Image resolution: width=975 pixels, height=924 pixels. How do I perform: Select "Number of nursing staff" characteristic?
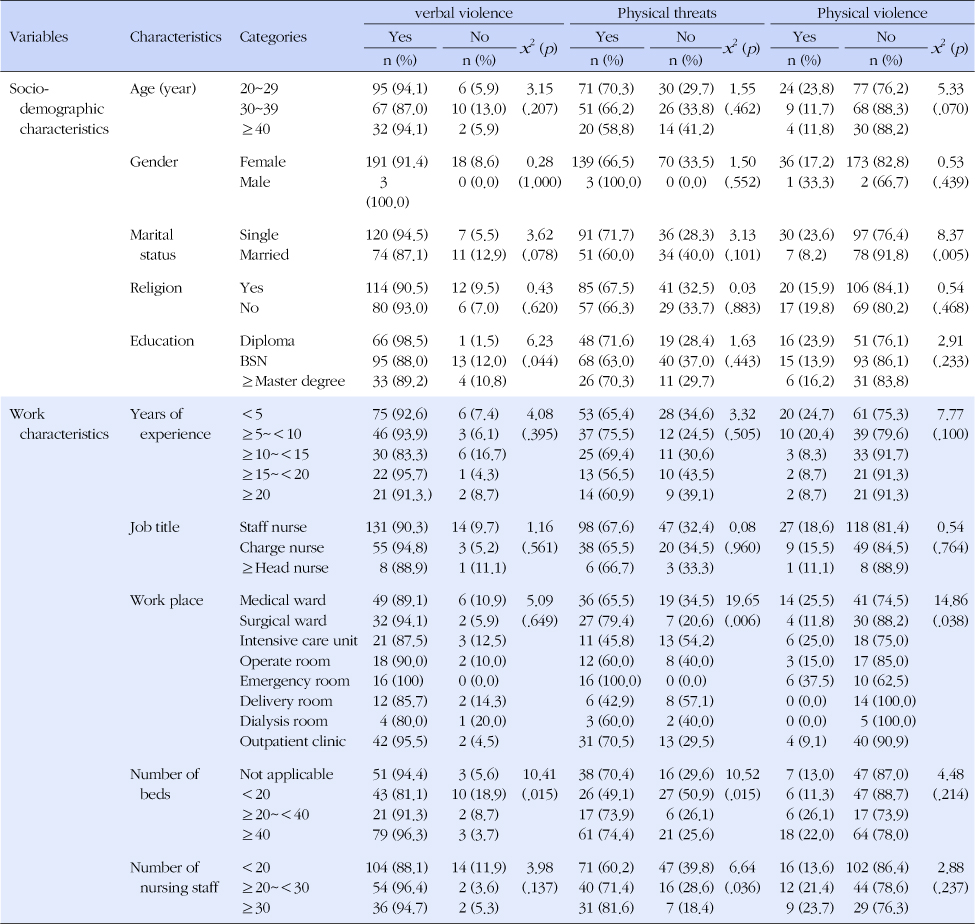[174, 877]
